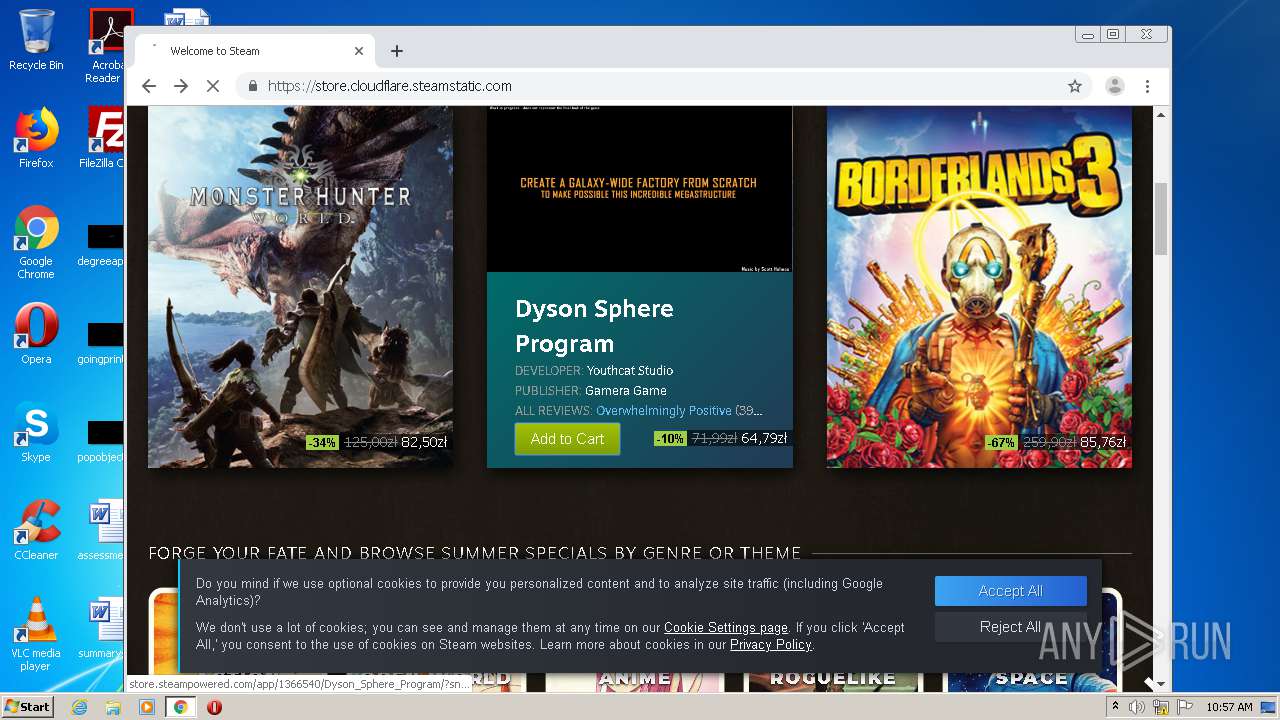The height and width of the screenshot is (720, 1280).
Task: Open the Chrome profile avatar icon
Action: tap(1114, 86)
